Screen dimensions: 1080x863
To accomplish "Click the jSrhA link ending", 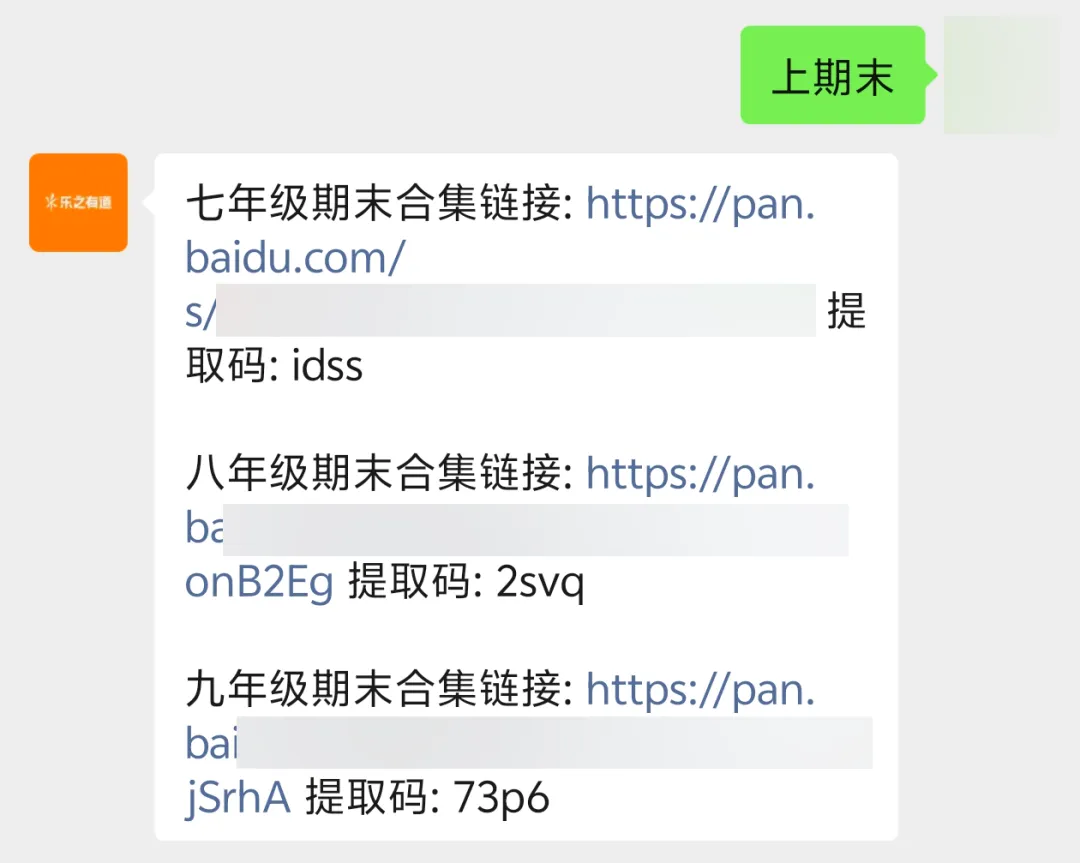I will point(238,798).
